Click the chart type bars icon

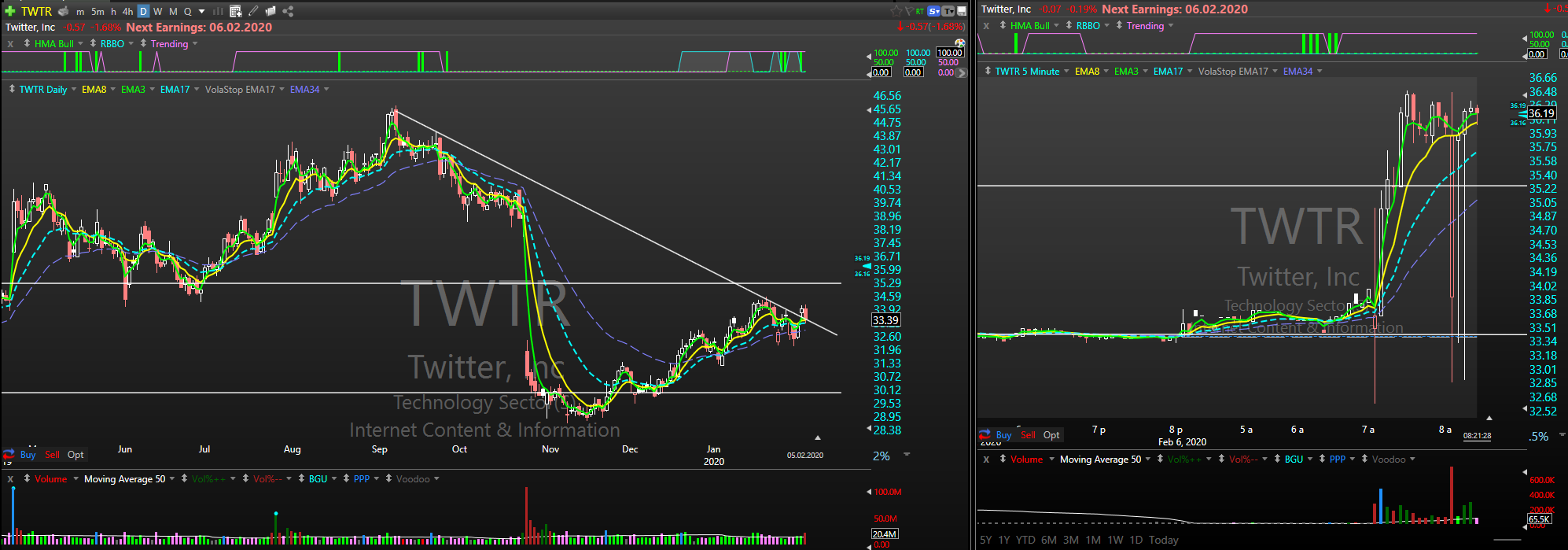tap(218, 11)
